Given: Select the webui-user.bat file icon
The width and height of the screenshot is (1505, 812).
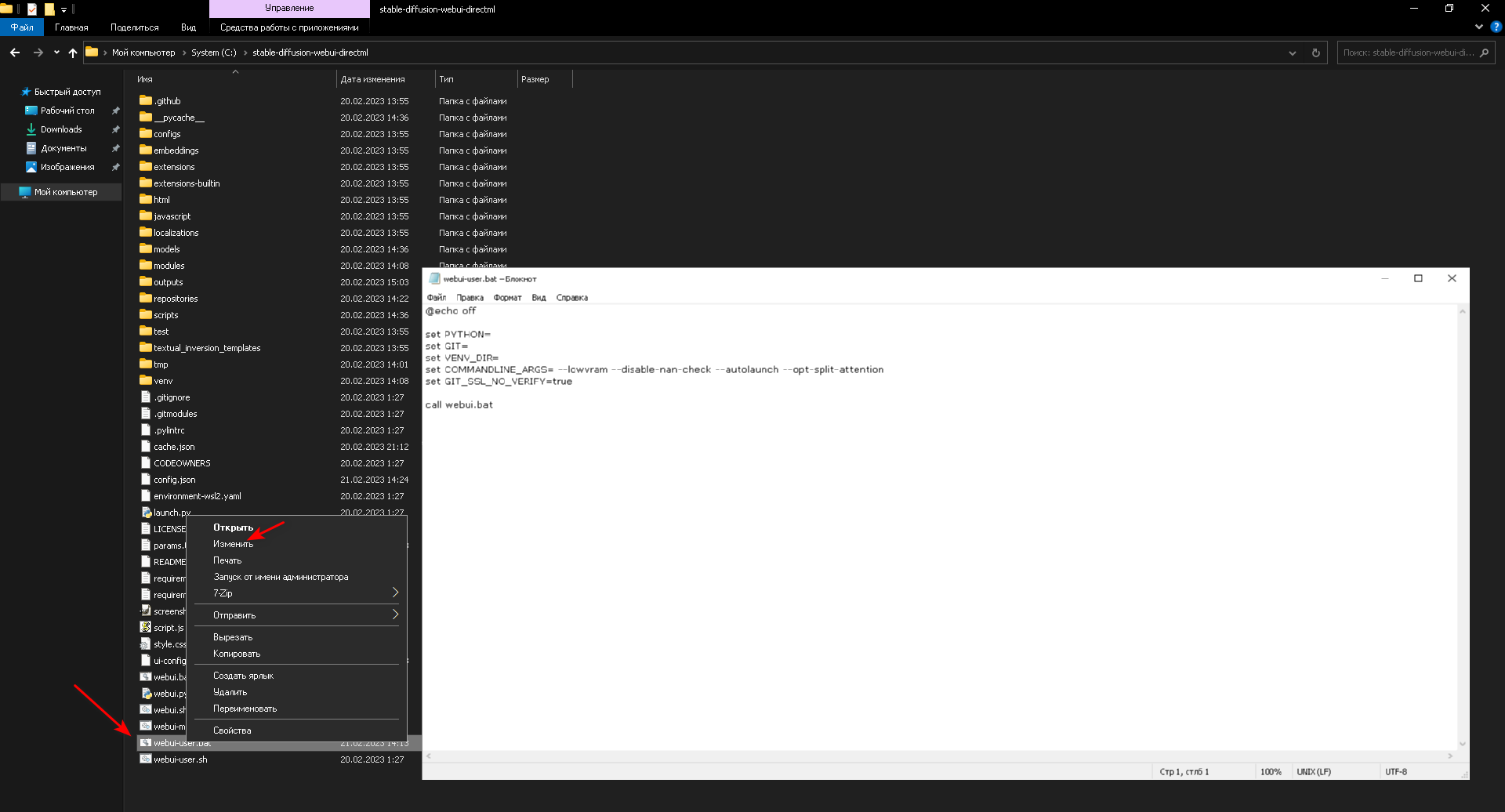Looking at the screenshot, I should 146,742.
